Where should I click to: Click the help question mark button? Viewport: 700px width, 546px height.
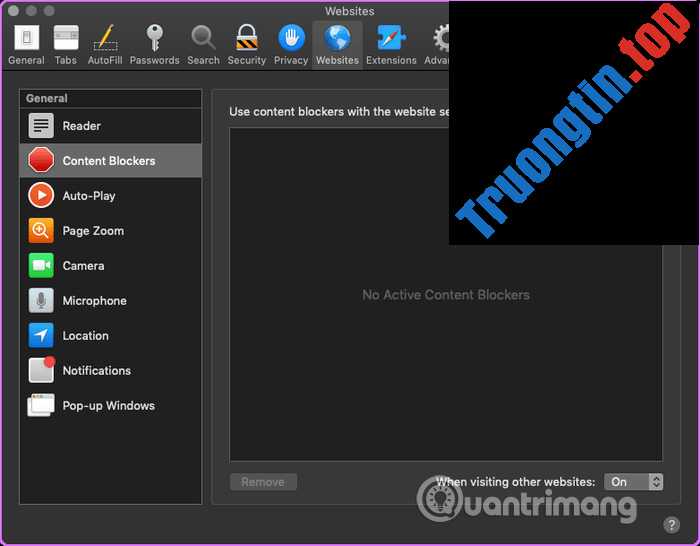tap(672, 525)
